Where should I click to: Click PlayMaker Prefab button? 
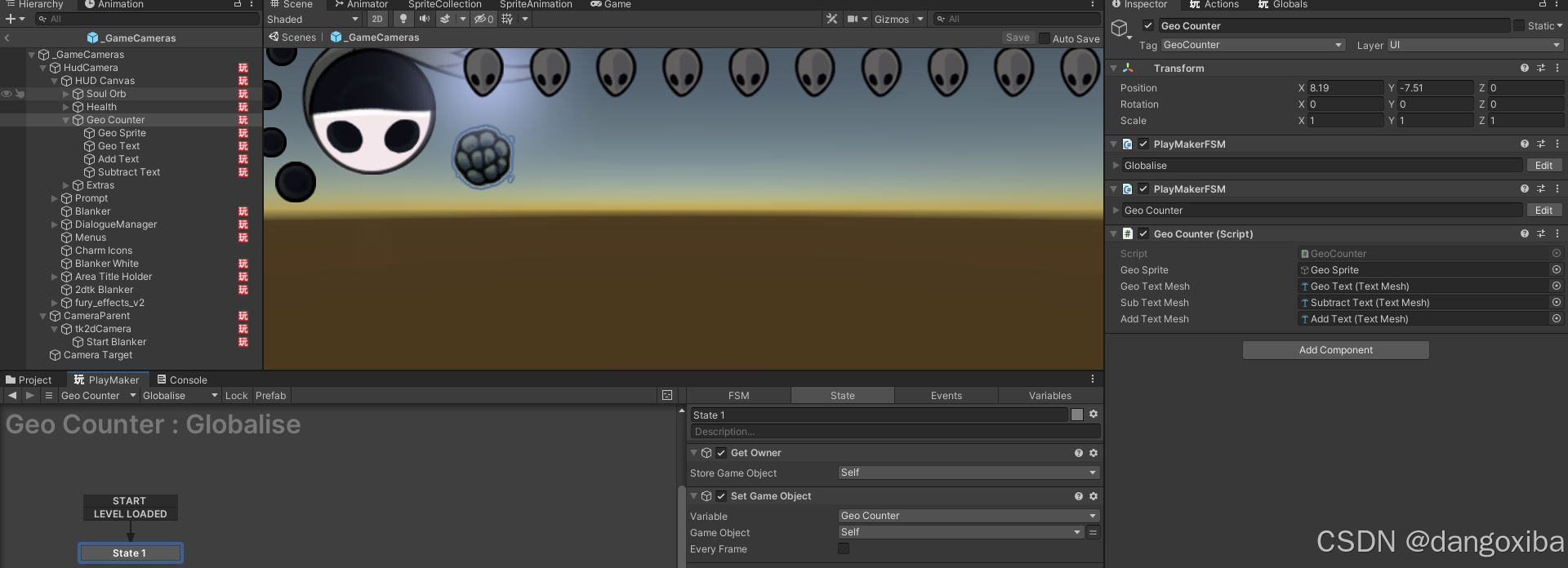(270, 396)
